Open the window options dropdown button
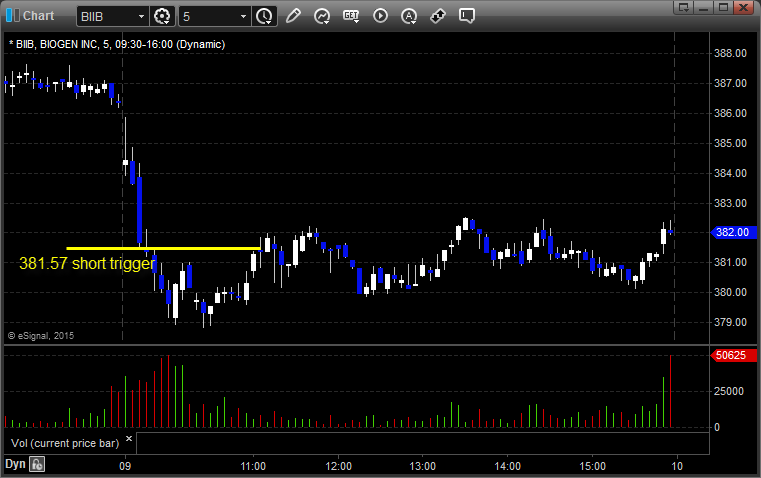 [683, 7]
